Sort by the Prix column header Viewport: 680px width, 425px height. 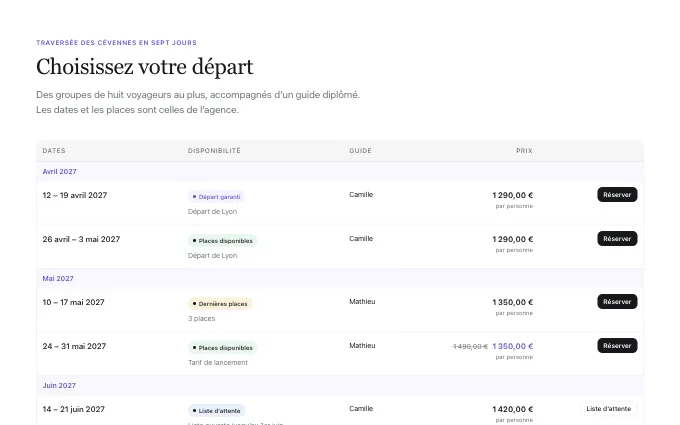(x=524, y=150)
